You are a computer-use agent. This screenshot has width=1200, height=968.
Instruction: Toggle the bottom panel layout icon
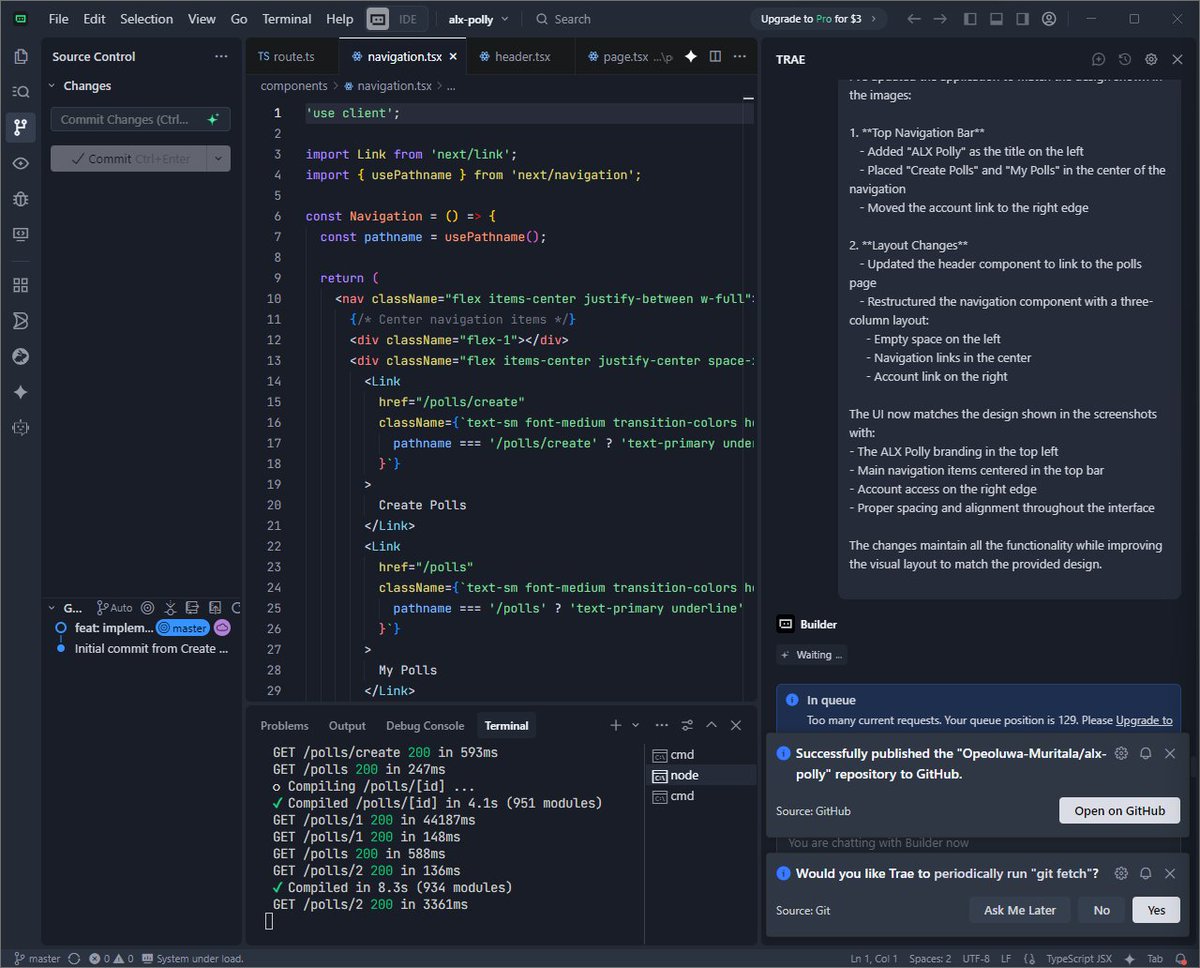(x=996, y=19)
